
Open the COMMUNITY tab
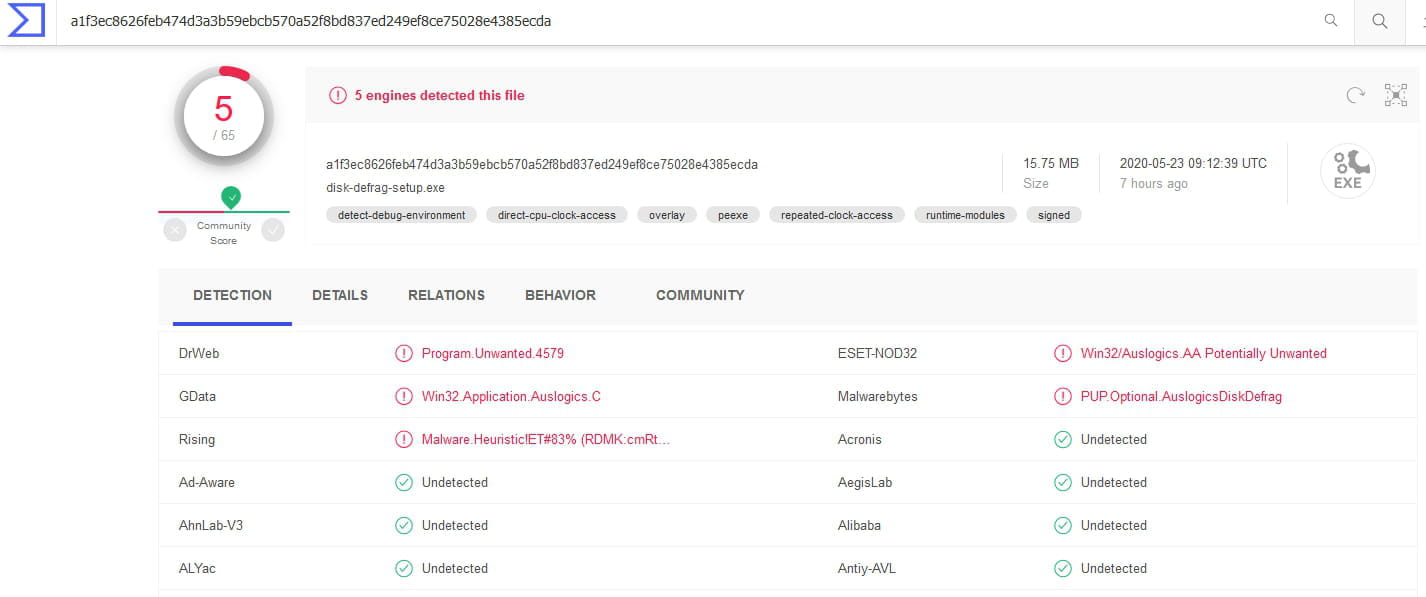[x=700, y=295]
